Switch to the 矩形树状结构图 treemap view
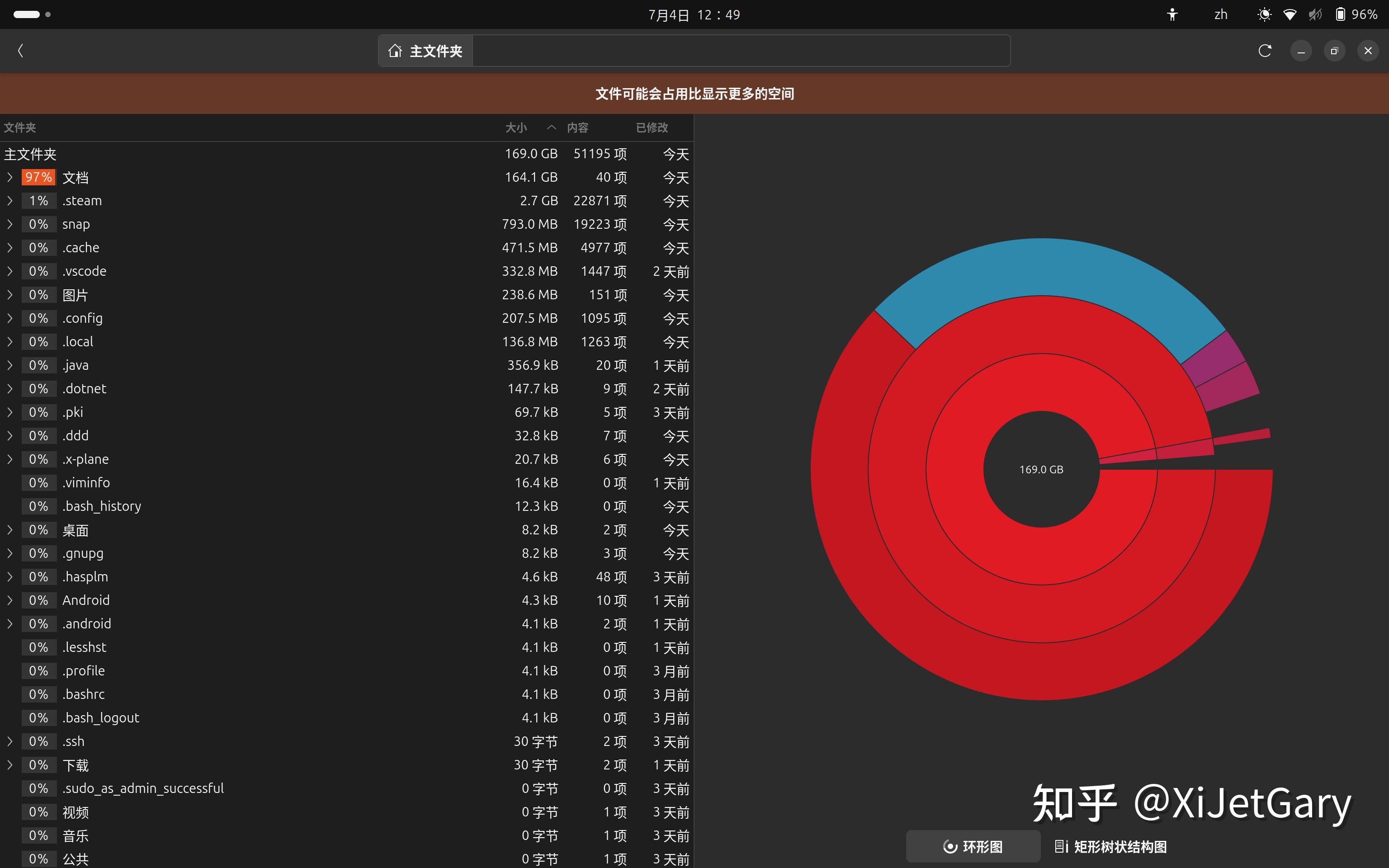The width and height of the screenshot is (1389, 868). (x=1110, y=846)
